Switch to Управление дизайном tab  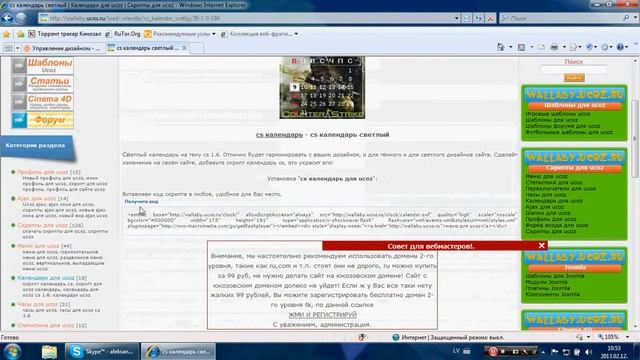(62, 48)
